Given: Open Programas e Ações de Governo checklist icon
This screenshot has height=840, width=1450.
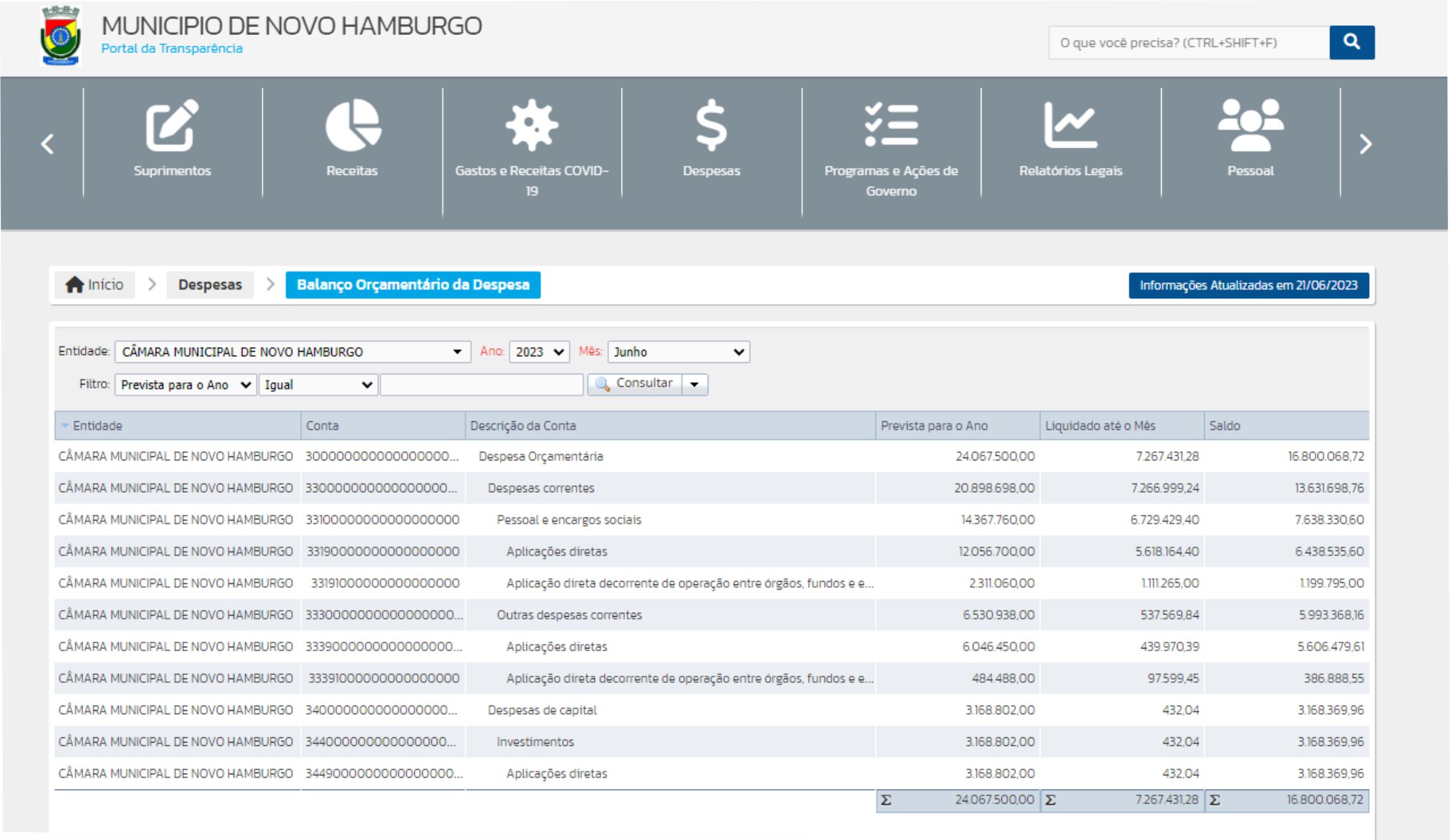Looking at the screenshot, I should (x=891, y=125).
